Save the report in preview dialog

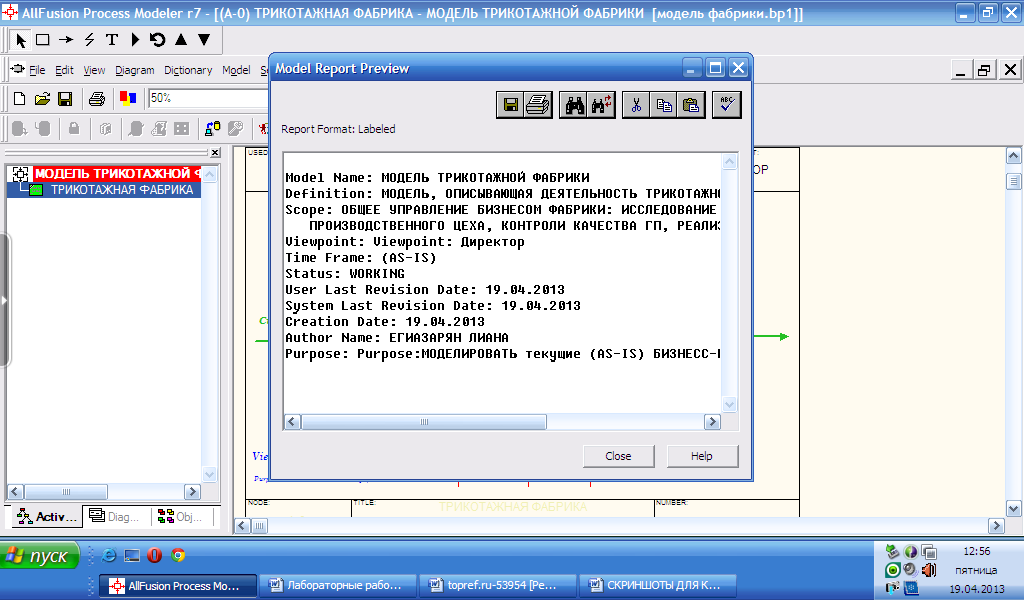(x=511, y=105)
